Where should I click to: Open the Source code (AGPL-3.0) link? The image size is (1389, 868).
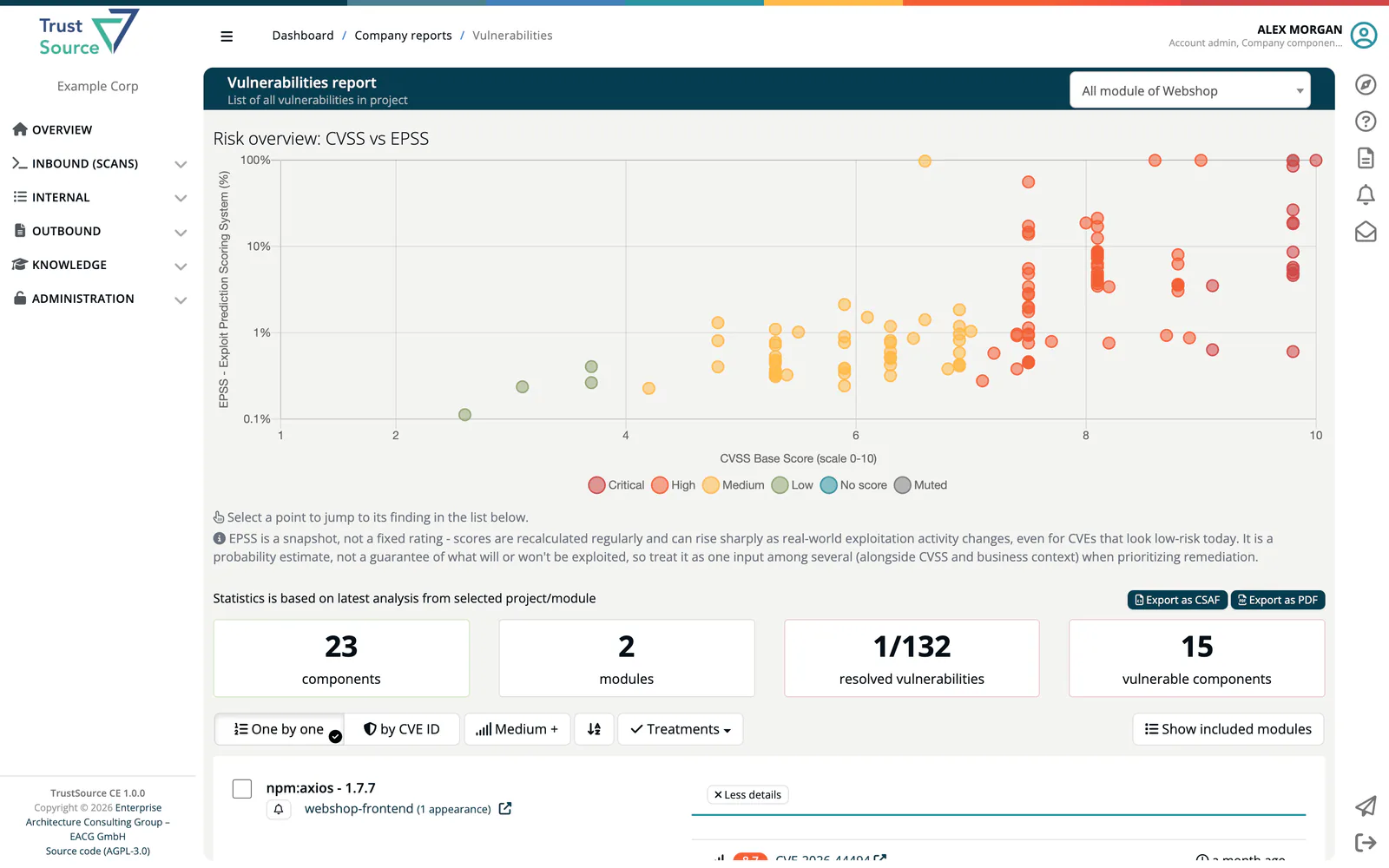[x=98, y=852]
